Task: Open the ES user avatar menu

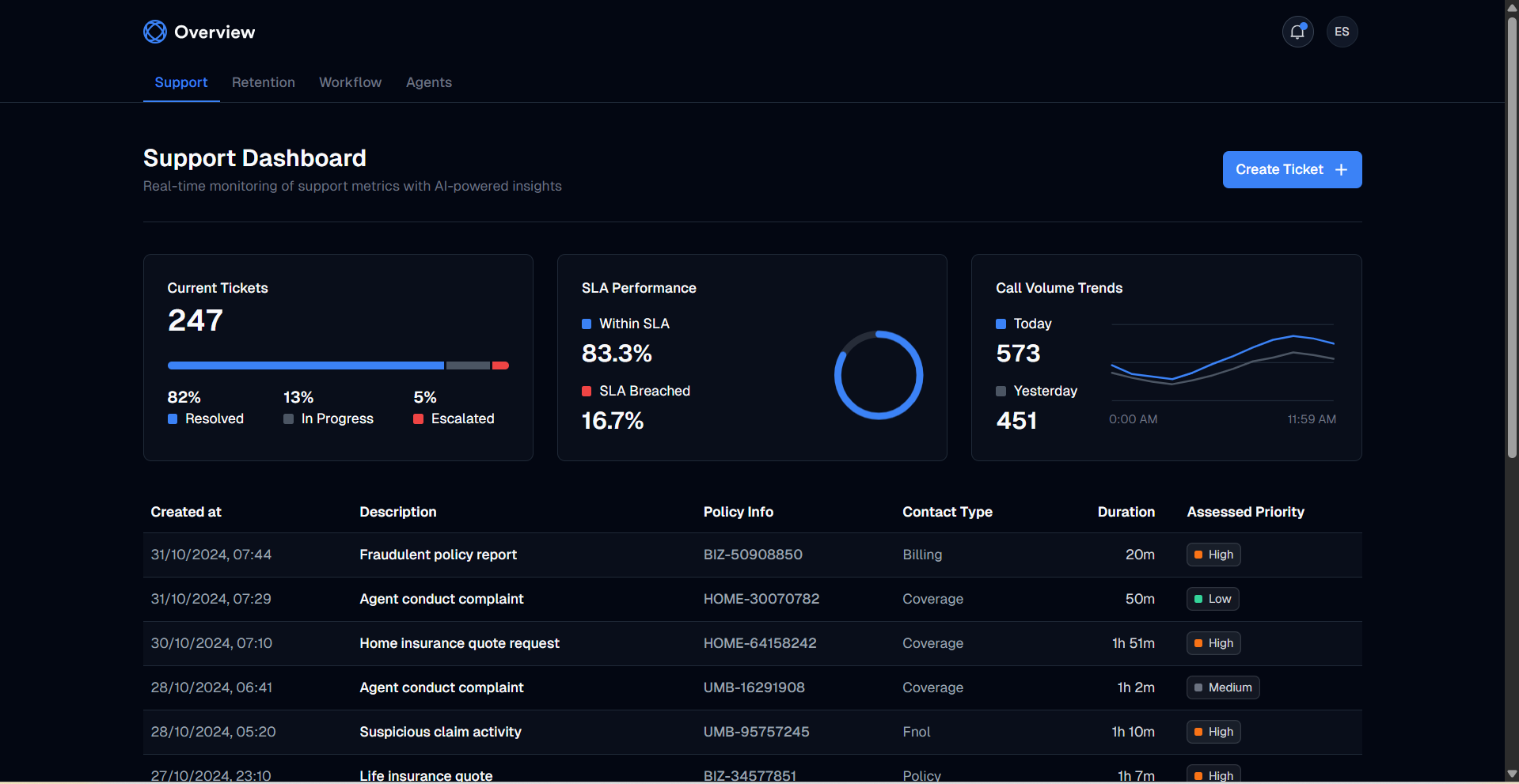Action: pos(1342,32)
